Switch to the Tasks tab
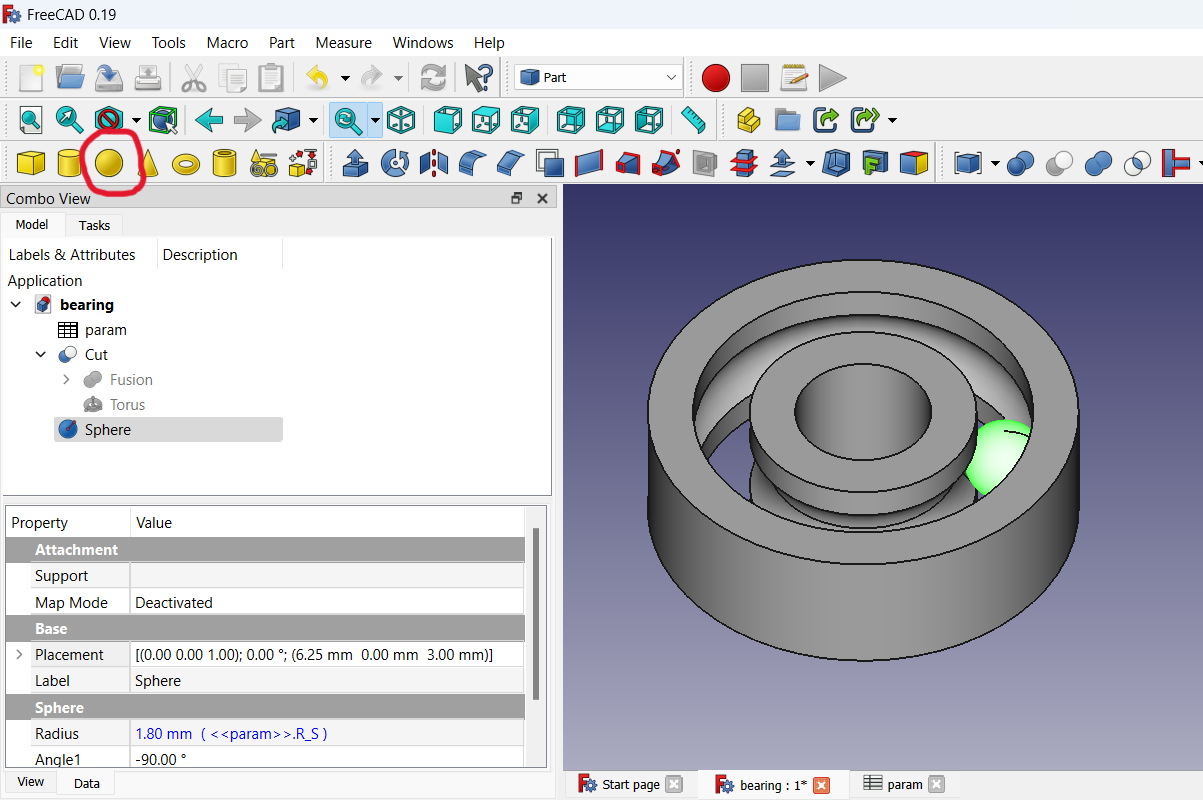Image resolution: width=1203 pixels, height=800 pixels. [x=93, y=225]
